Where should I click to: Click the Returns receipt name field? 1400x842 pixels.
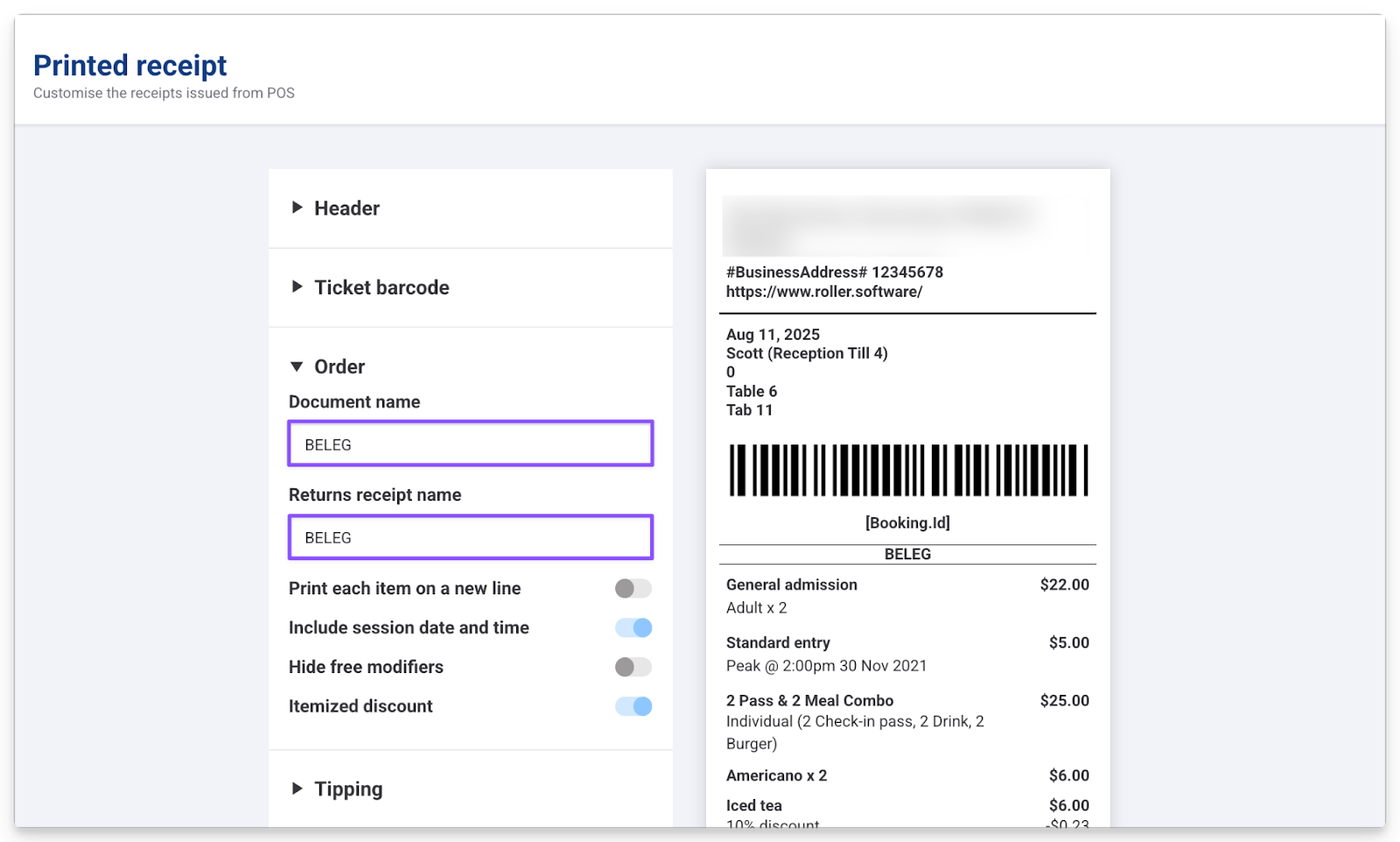click(470, 537)
